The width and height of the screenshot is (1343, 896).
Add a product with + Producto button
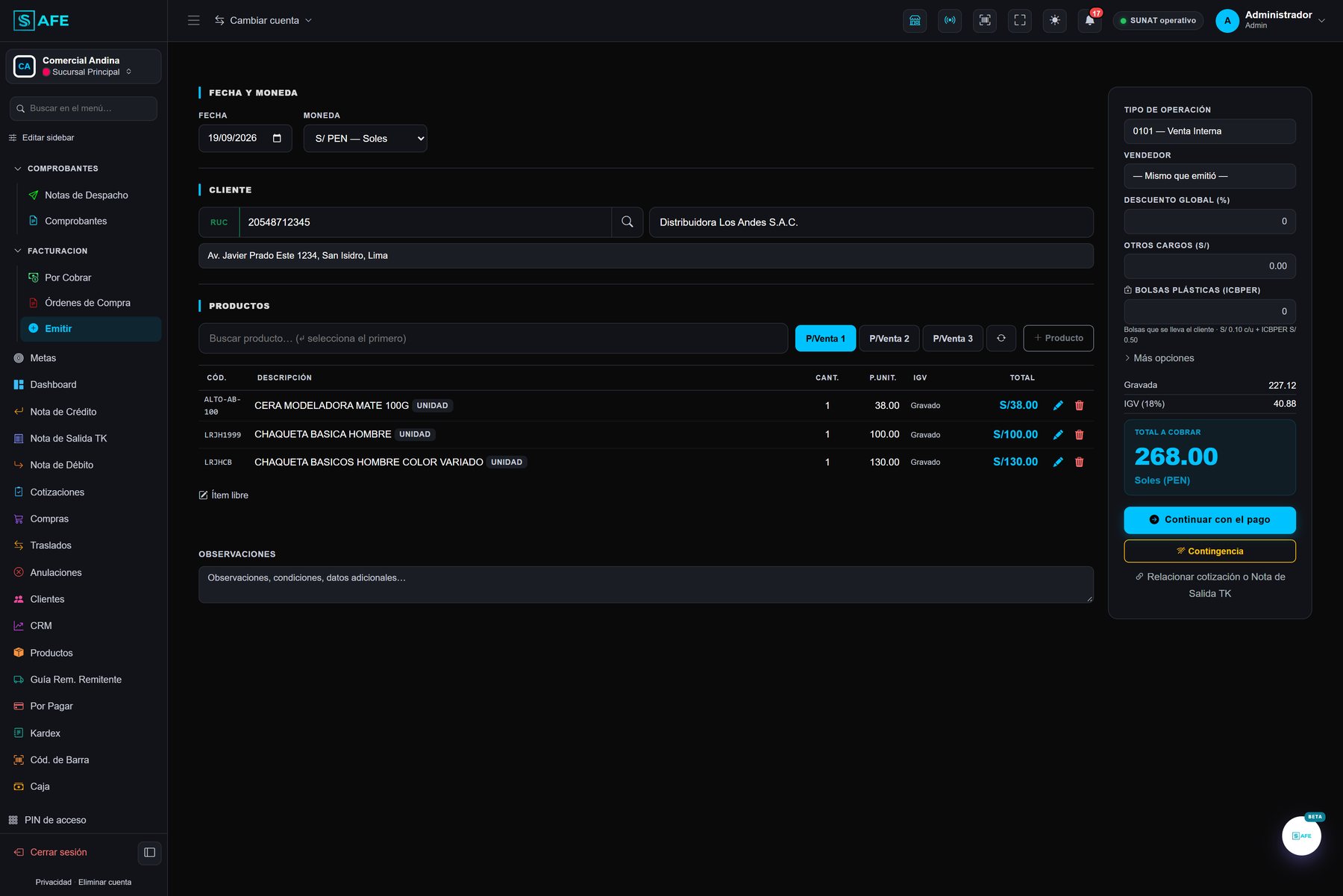point(1058,339)
